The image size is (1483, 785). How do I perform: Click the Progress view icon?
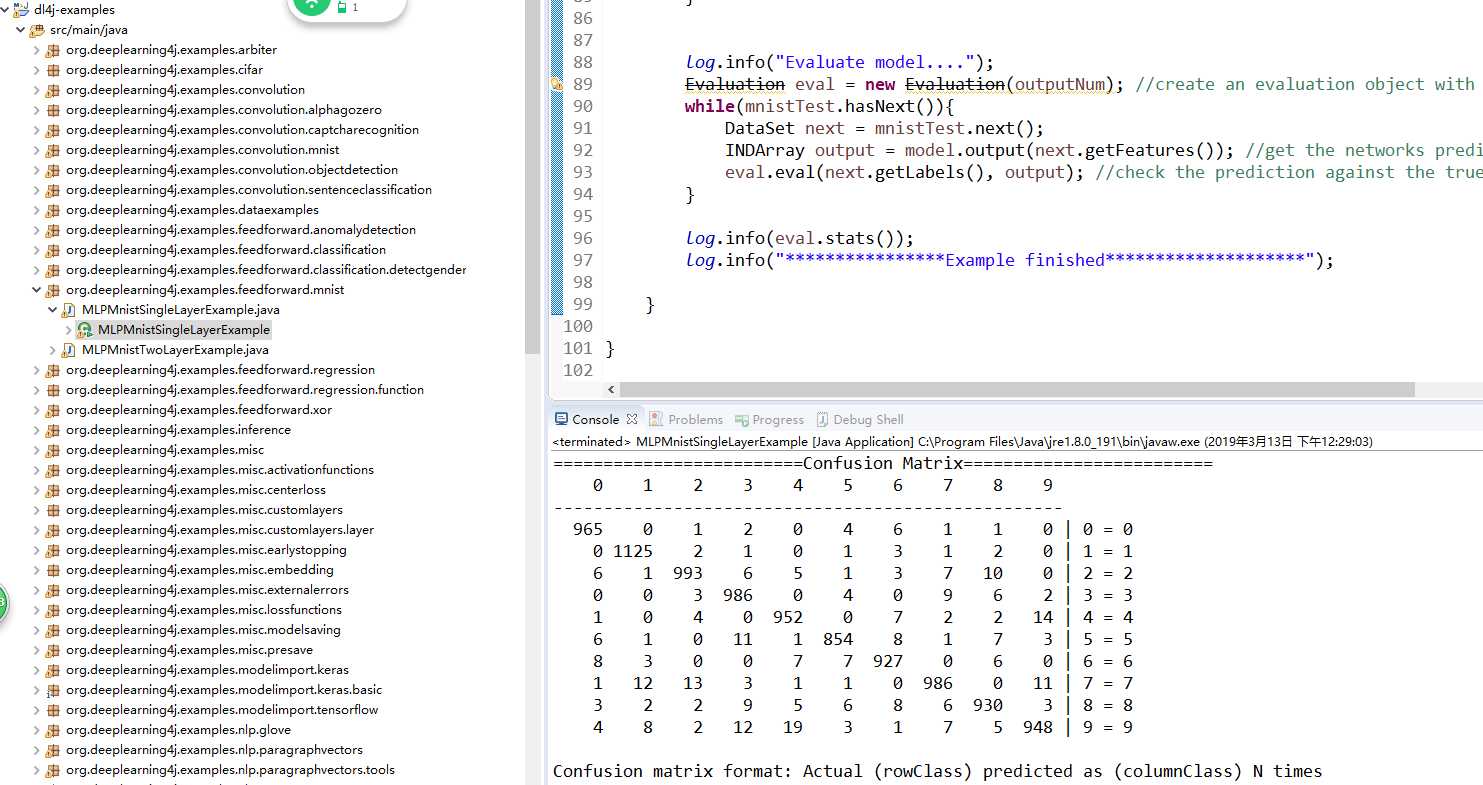[x=742, y=420]
